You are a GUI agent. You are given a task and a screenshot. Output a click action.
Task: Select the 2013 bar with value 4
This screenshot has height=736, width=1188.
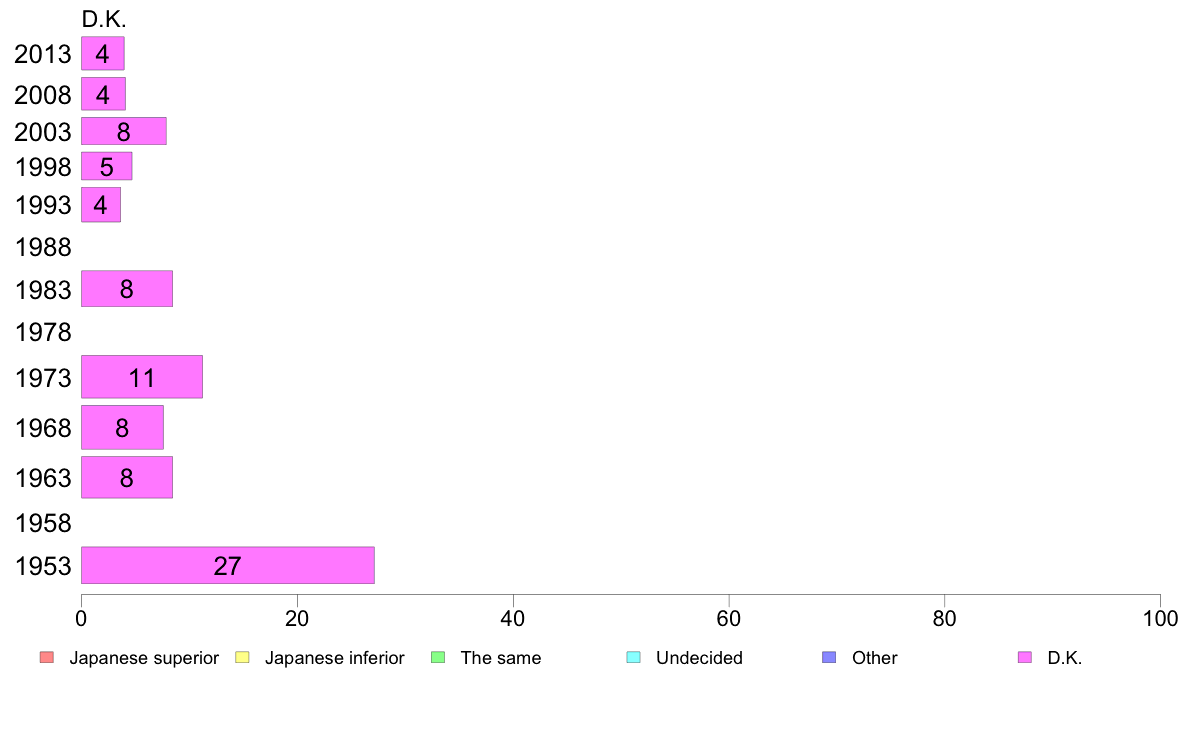click(102, 53)
